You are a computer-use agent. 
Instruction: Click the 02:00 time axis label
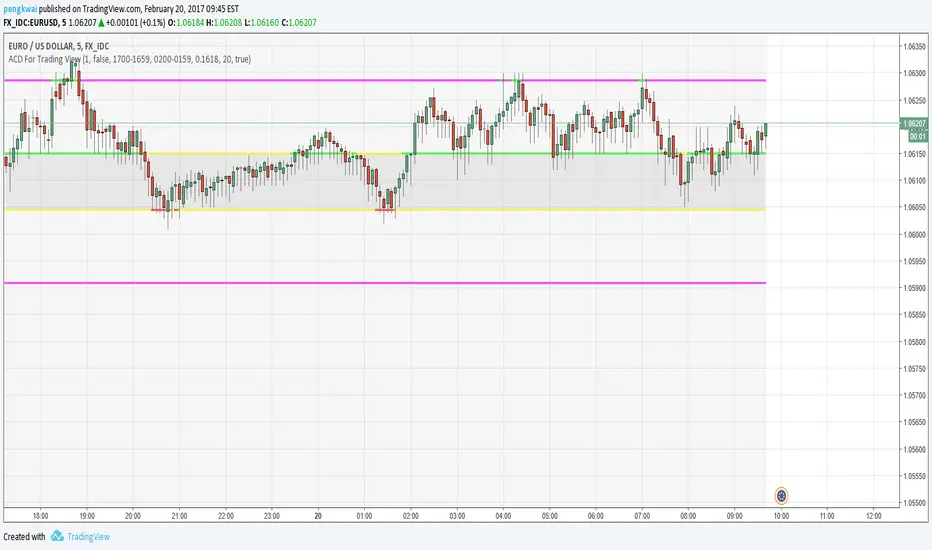[x=411, y=516]
